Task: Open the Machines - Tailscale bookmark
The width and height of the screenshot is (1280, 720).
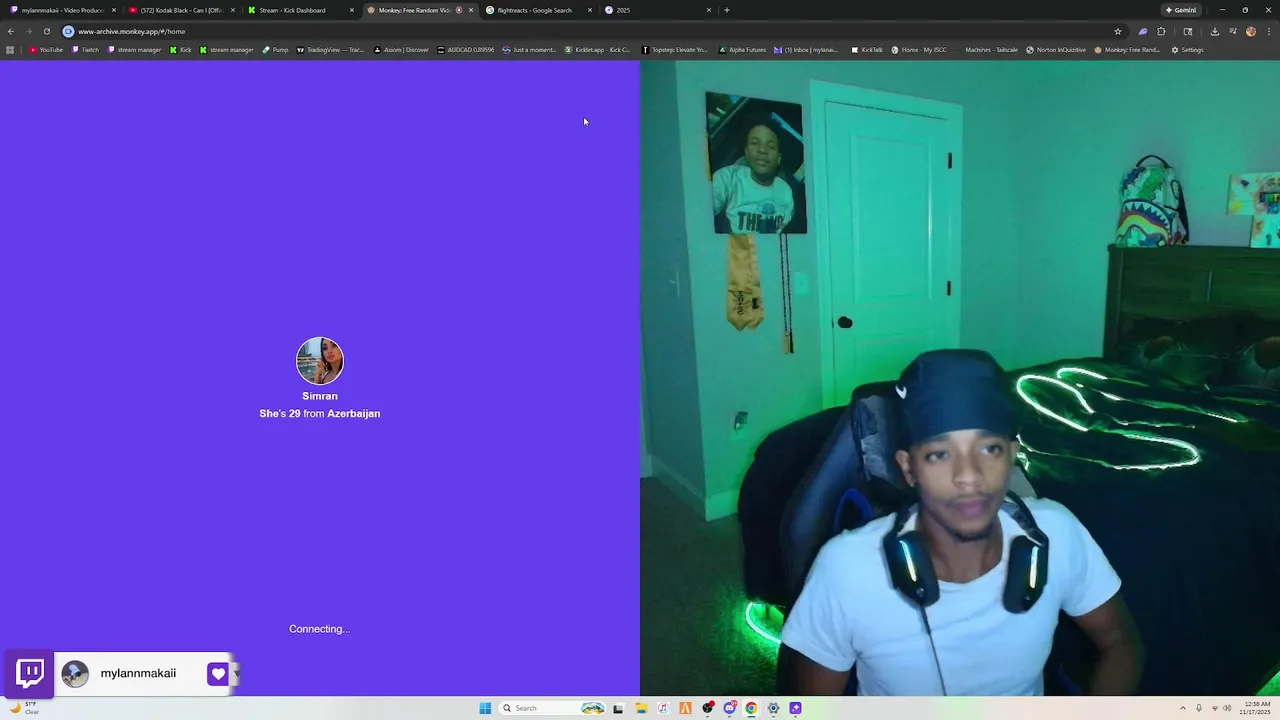Action: click(x=987, y=50)
